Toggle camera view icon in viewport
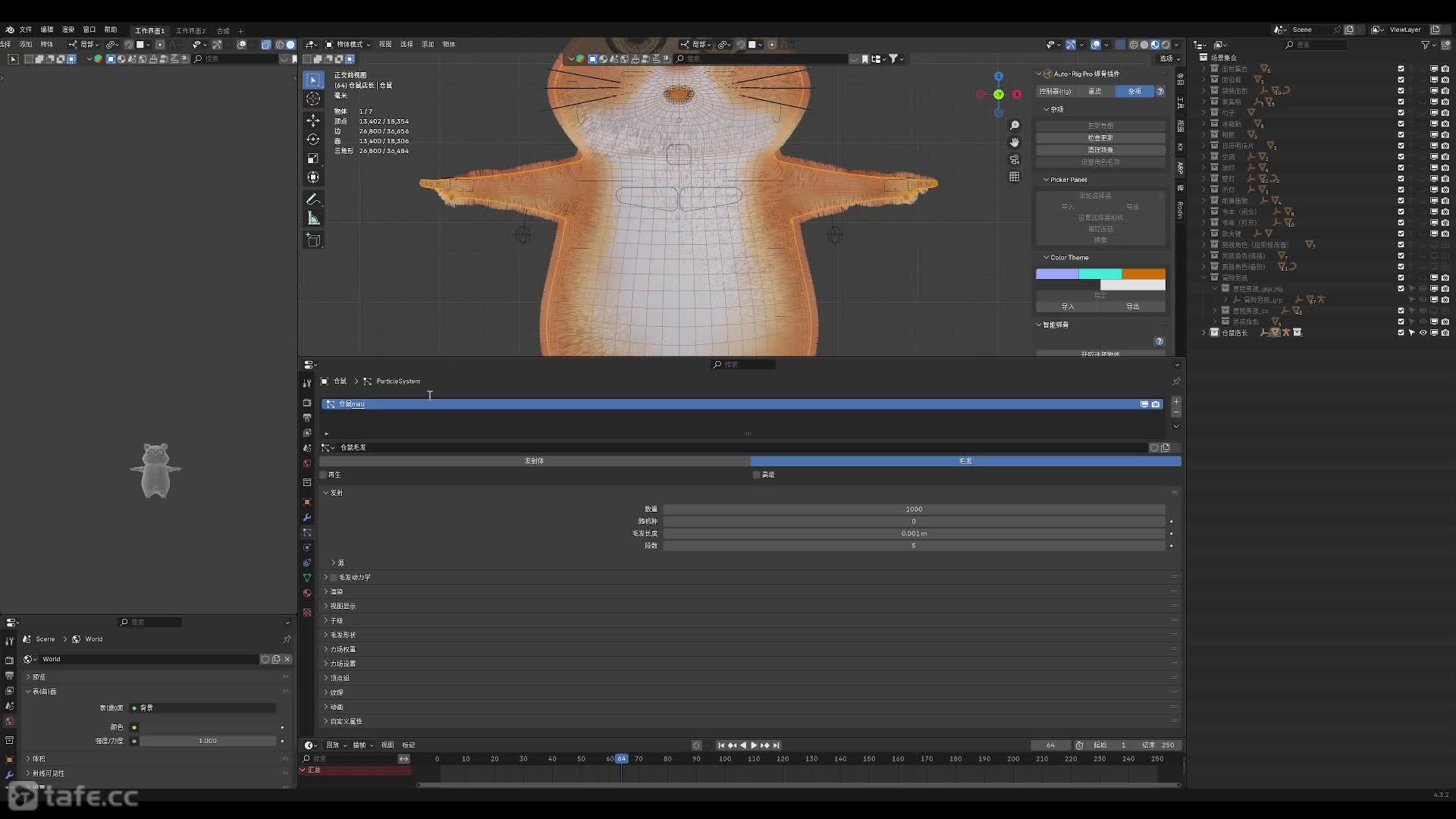The height and width of the screenshot is (819, 1456). point(1014,159)
